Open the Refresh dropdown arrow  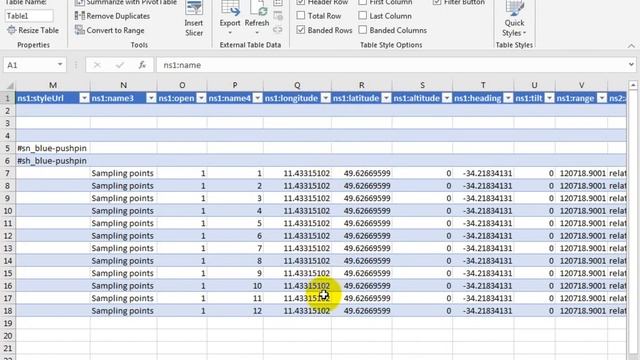(257, 33)
